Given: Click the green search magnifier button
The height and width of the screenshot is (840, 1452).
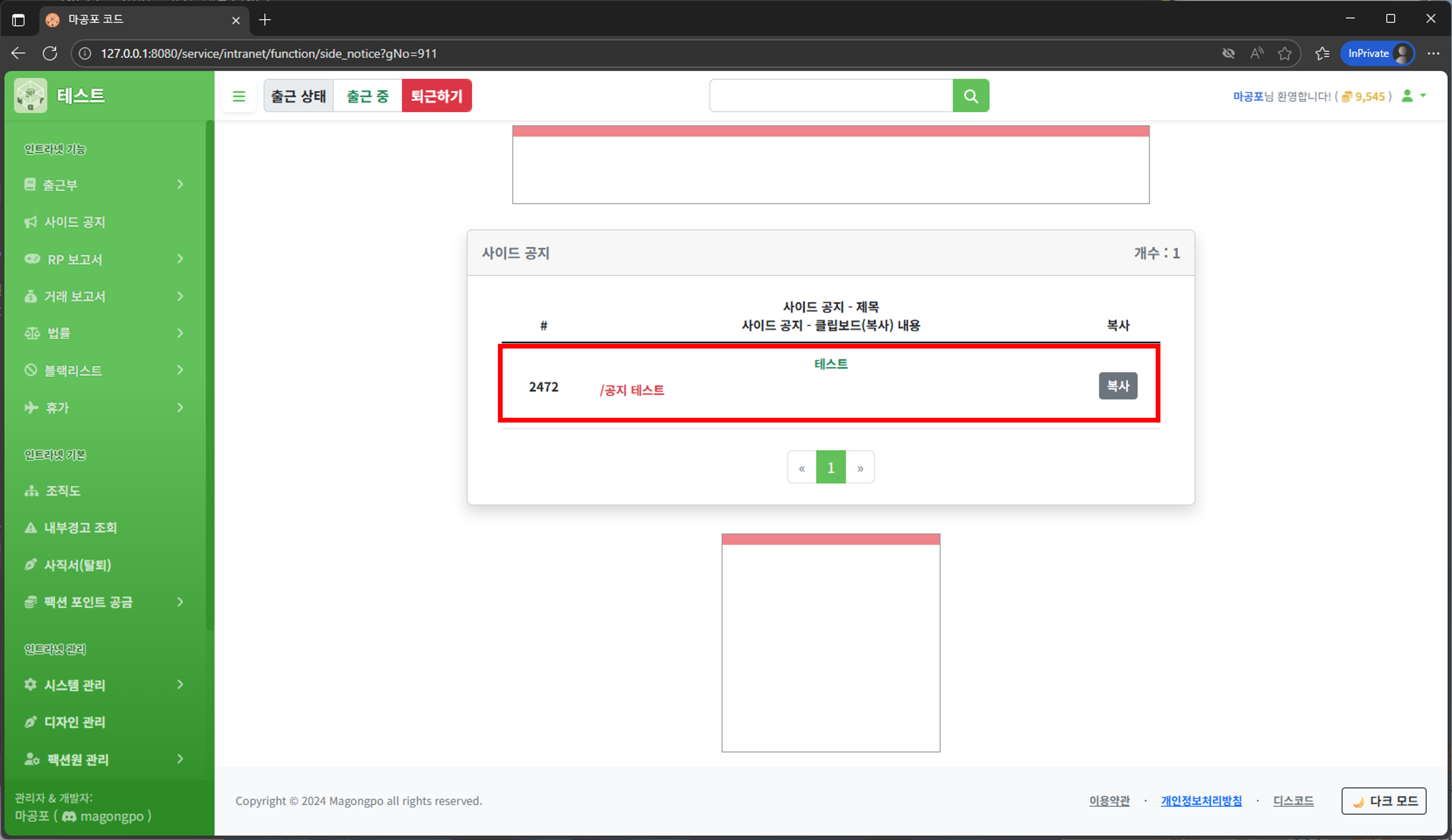Looking at the screenshot, I should tap(970, 96).
